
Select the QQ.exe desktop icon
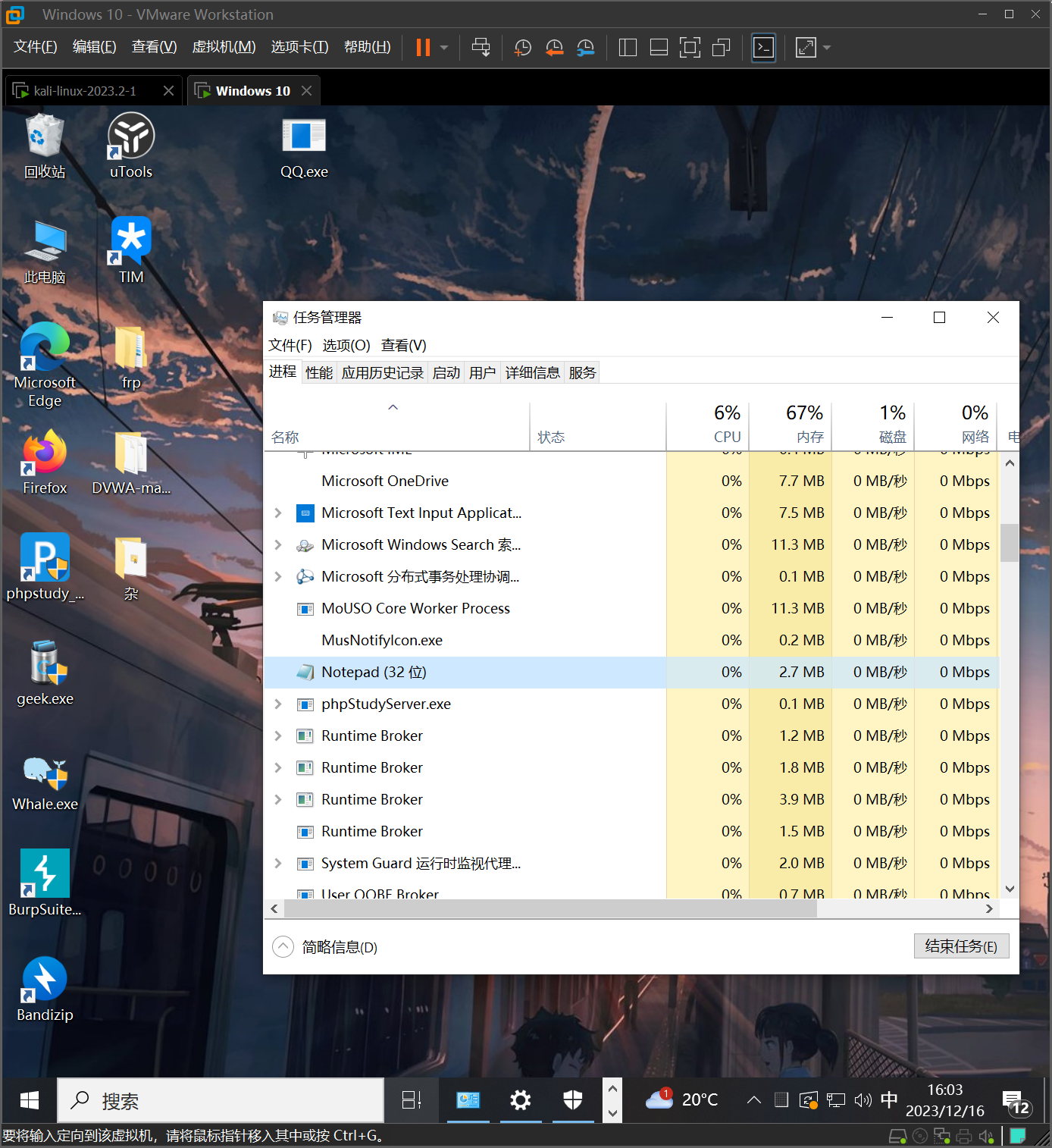304,149
